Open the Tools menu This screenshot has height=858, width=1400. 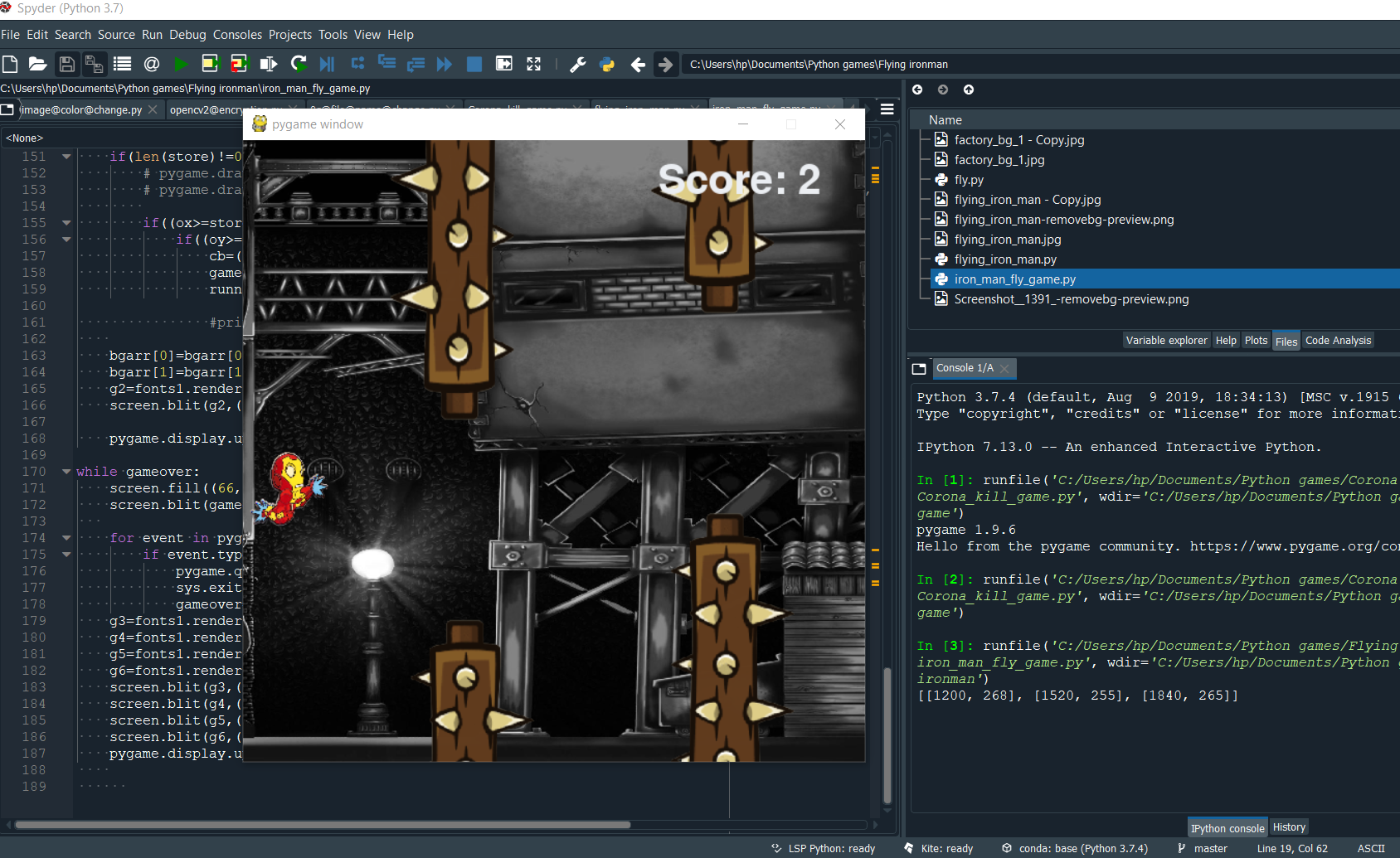[333, 35]
